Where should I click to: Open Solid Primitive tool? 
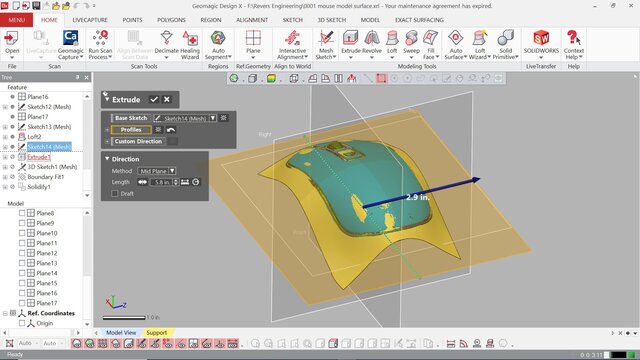(505, 44)
